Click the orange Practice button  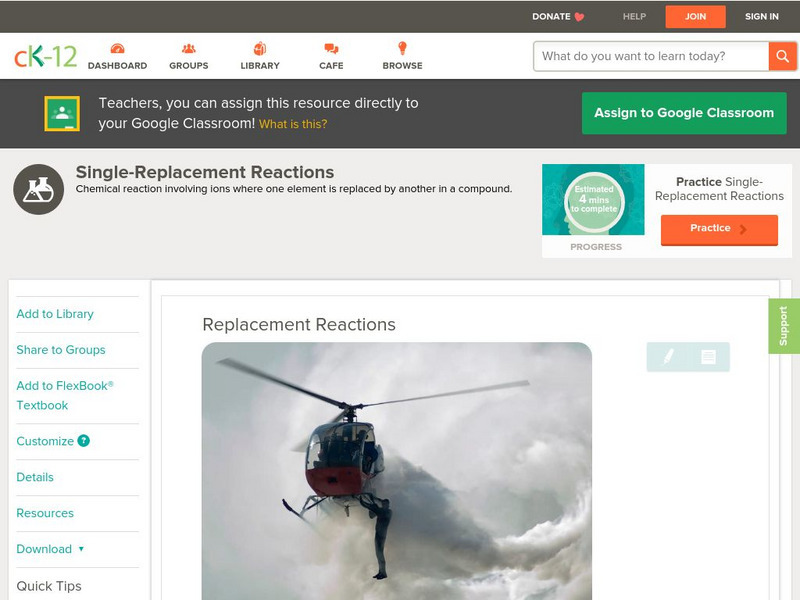click(719, 230)
